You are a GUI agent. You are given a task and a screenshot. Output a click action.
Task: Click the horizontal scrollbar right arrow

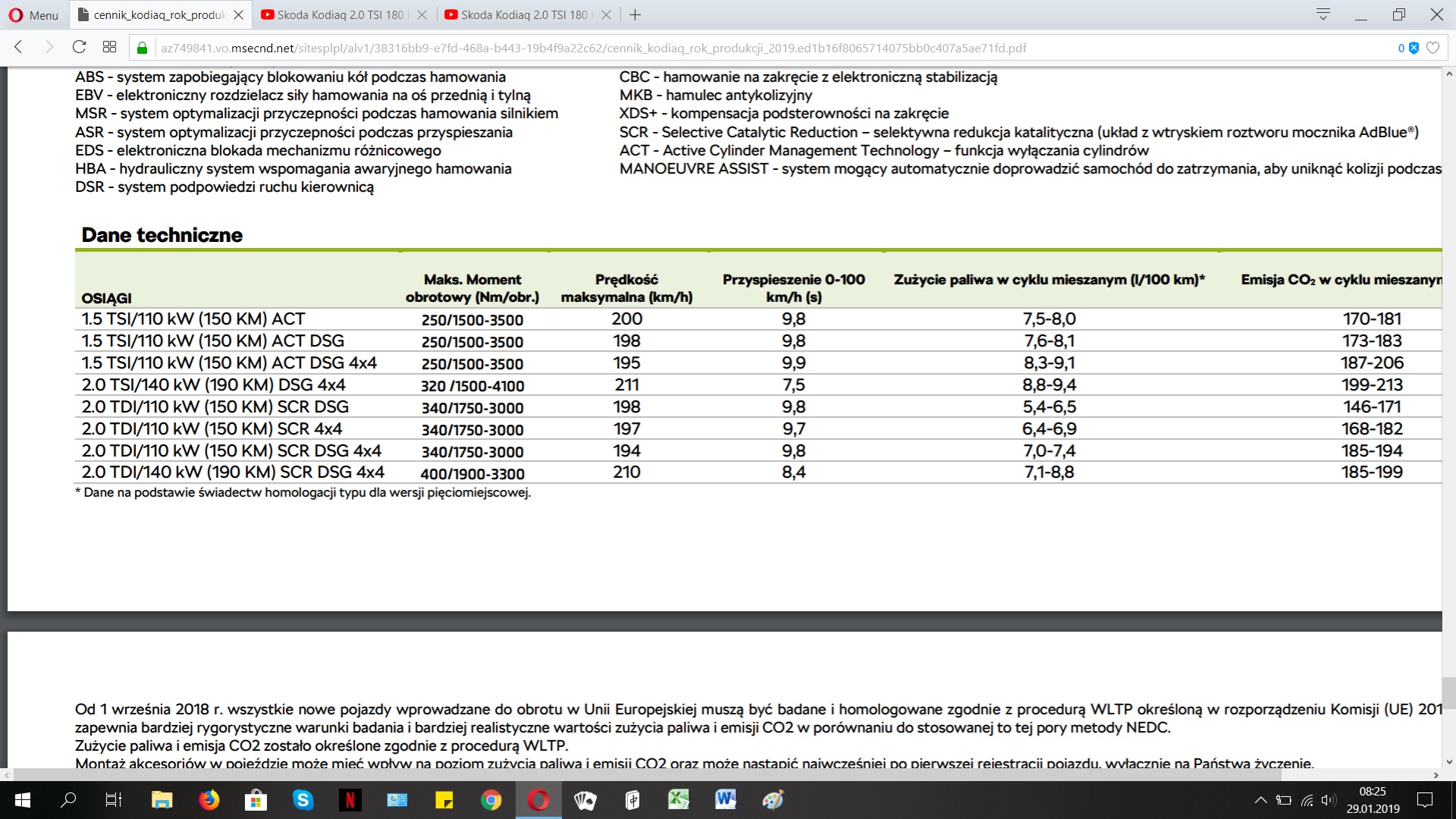click(x=1436, y=775)
